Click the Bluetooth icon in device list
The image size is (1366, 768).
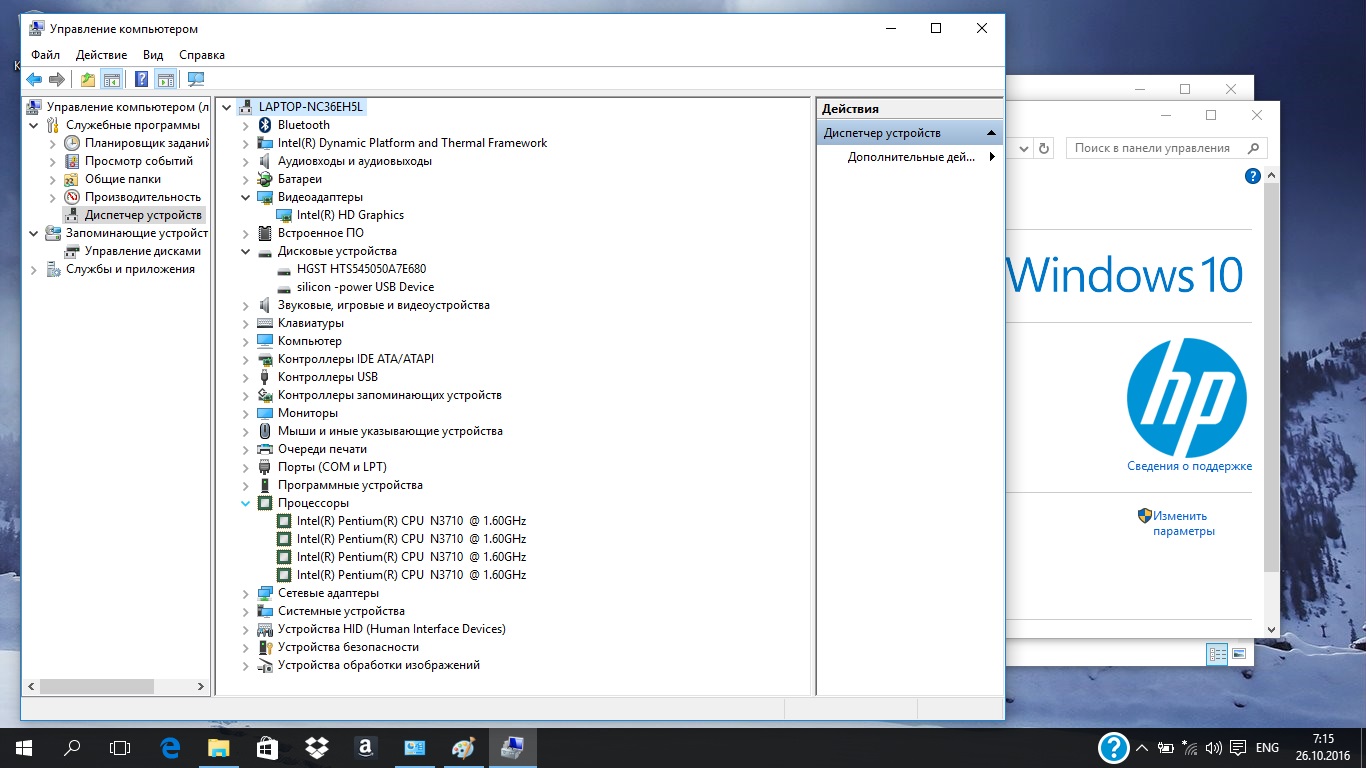265,125
